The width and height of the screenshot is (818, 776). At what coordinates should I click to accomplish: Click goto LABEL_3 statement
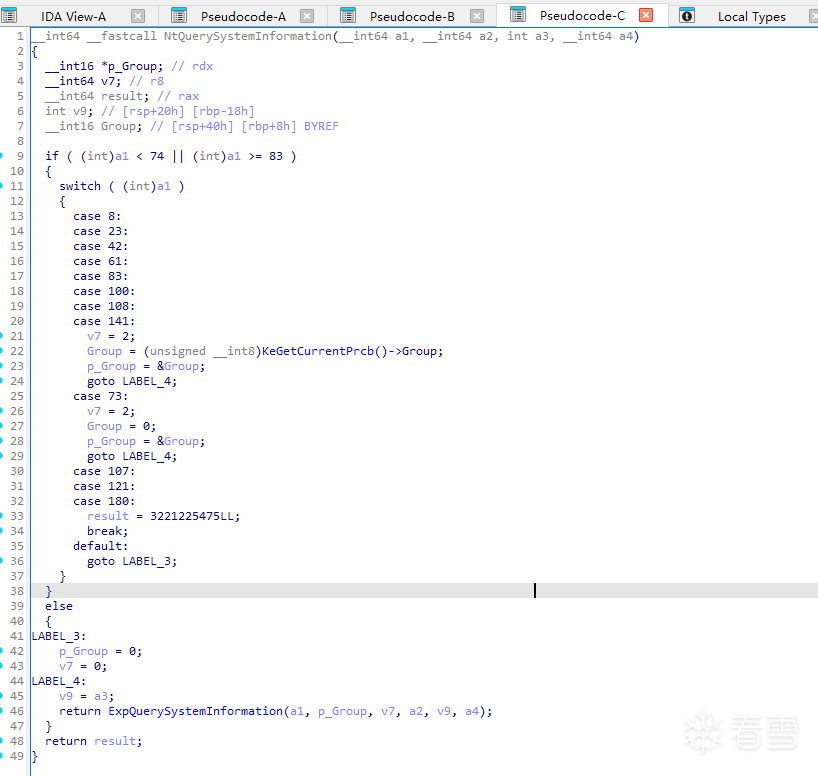point(132,562)
